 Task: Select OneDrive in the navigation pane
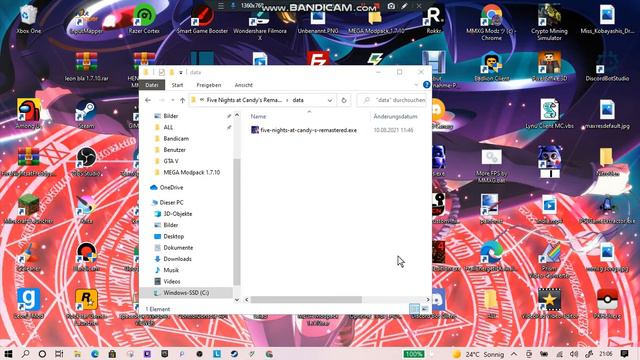pyautogui.click(x=171, y=188)
